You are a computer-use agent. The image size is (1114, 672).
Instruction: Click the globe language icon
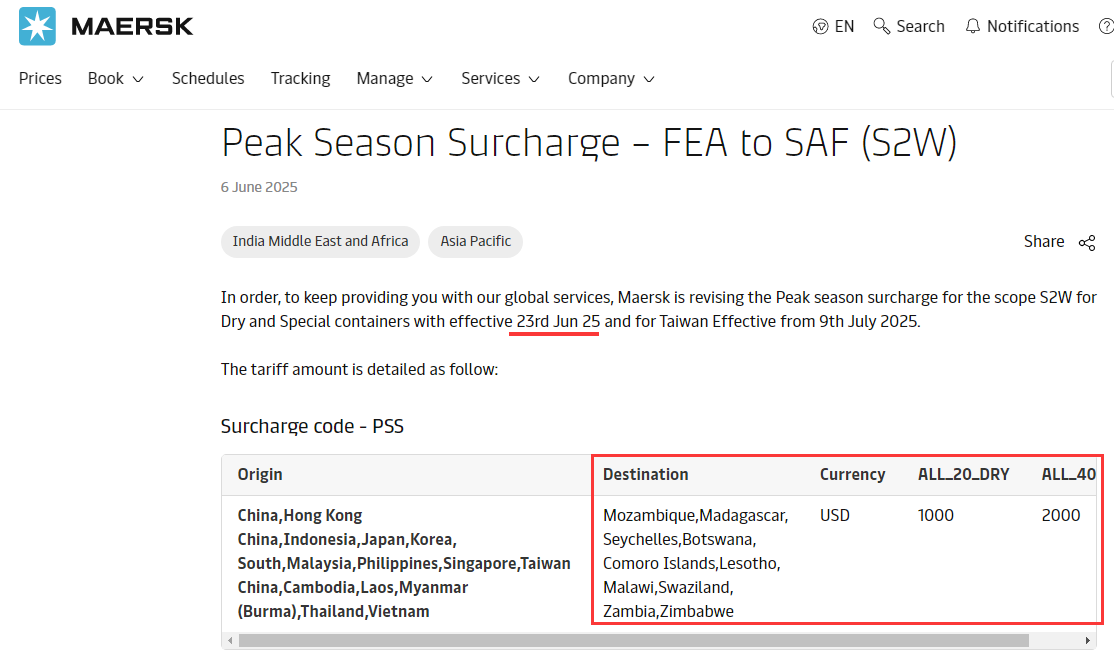(x=821, y=27)
